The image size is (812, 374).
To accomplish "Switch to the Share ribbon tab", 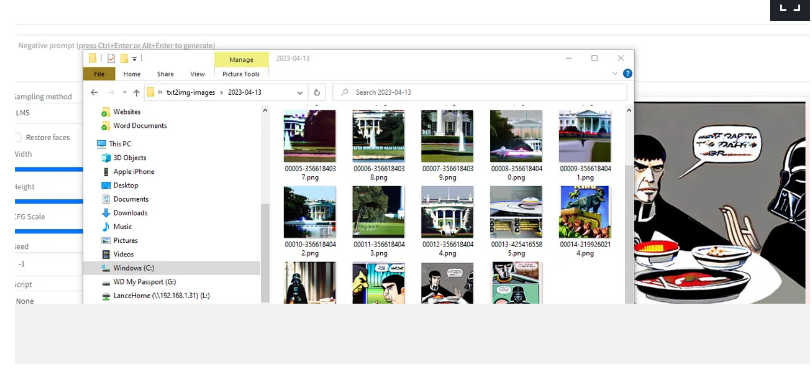I will point(165,74).
